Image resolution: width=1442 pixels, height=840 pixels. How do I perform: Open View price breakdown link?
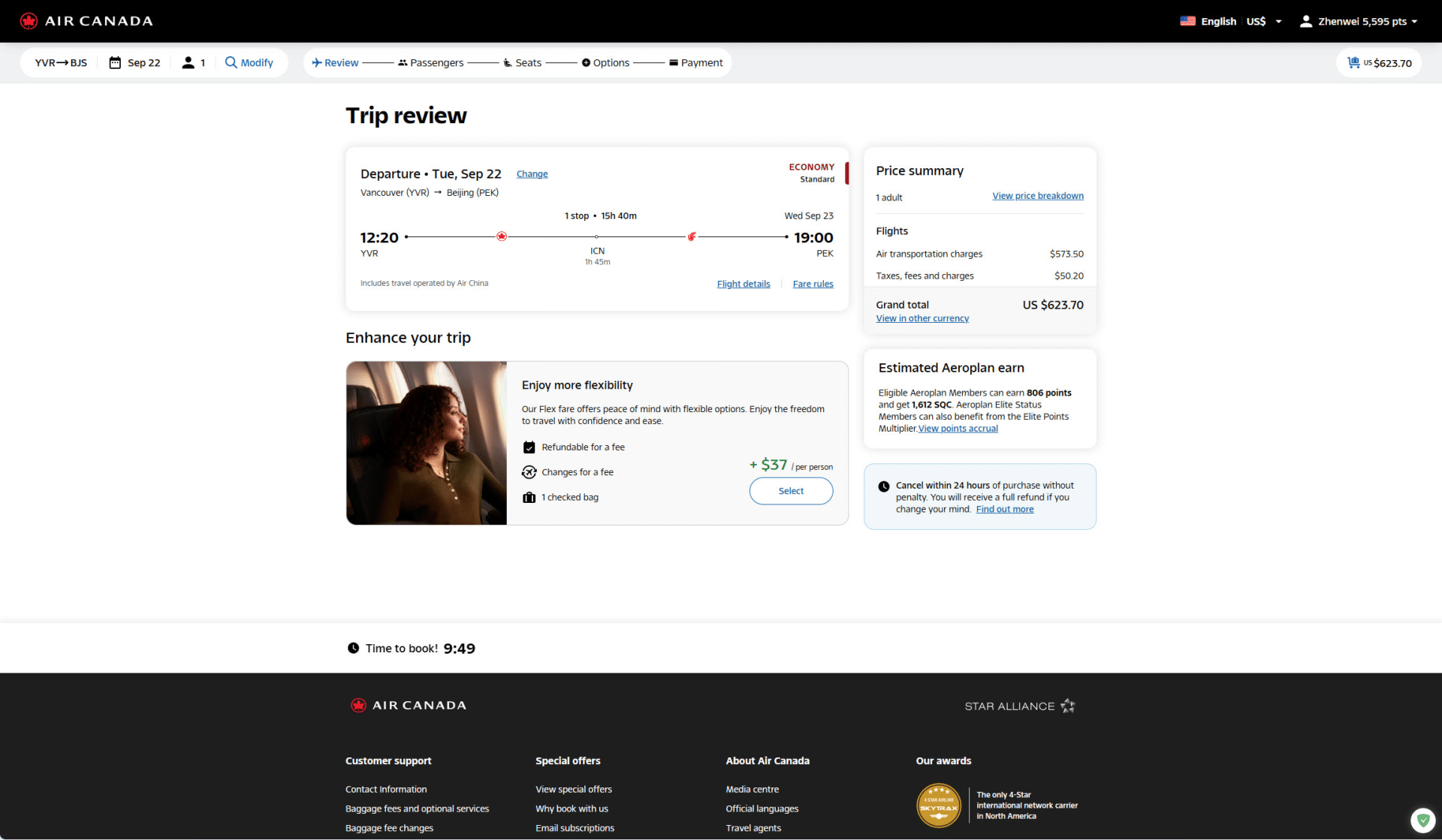pyautogui.click(x=1038, y=196)
